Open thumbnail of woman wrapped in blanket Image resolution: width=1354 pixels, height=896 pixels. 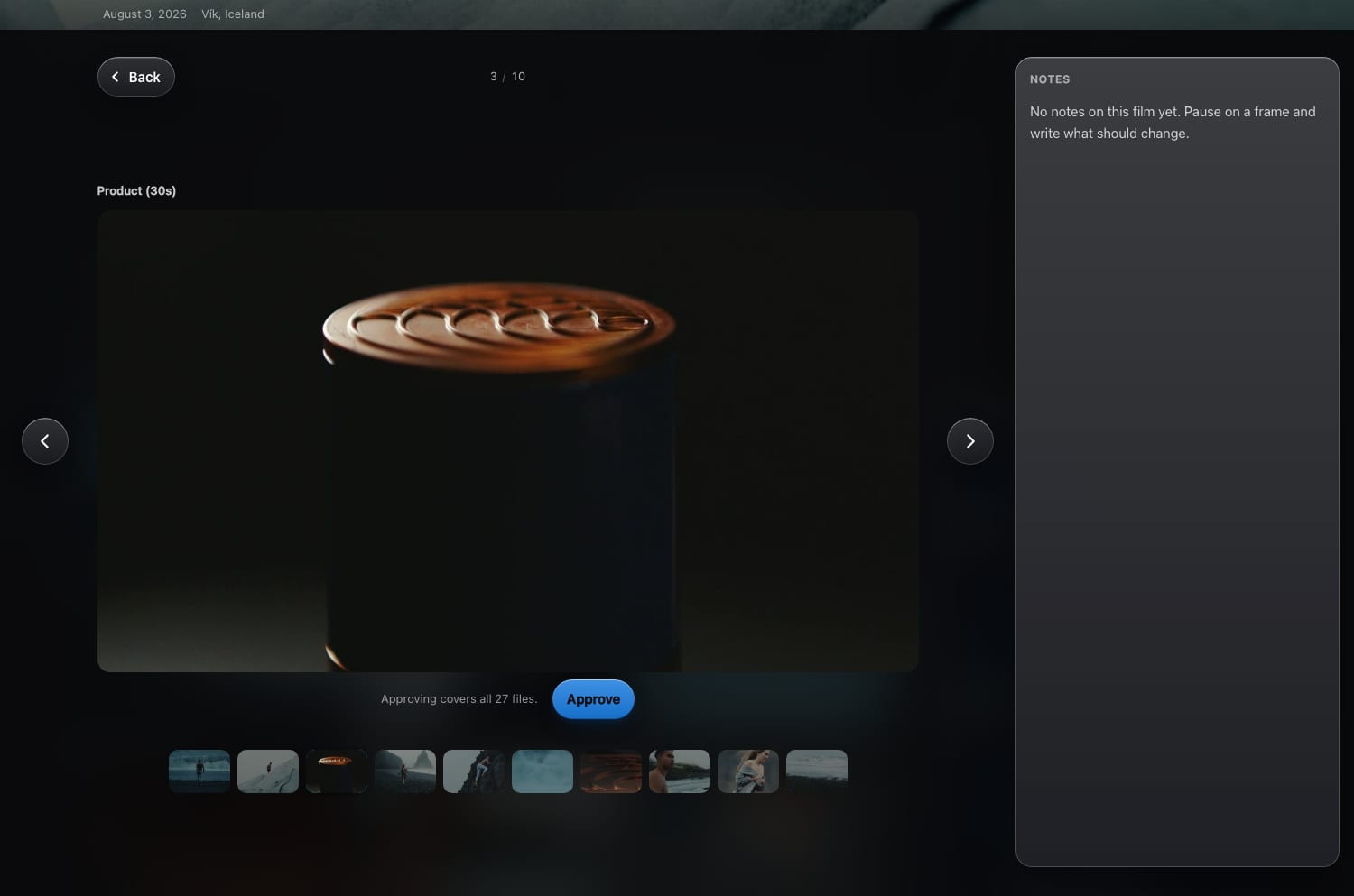[x=748, y=771]
